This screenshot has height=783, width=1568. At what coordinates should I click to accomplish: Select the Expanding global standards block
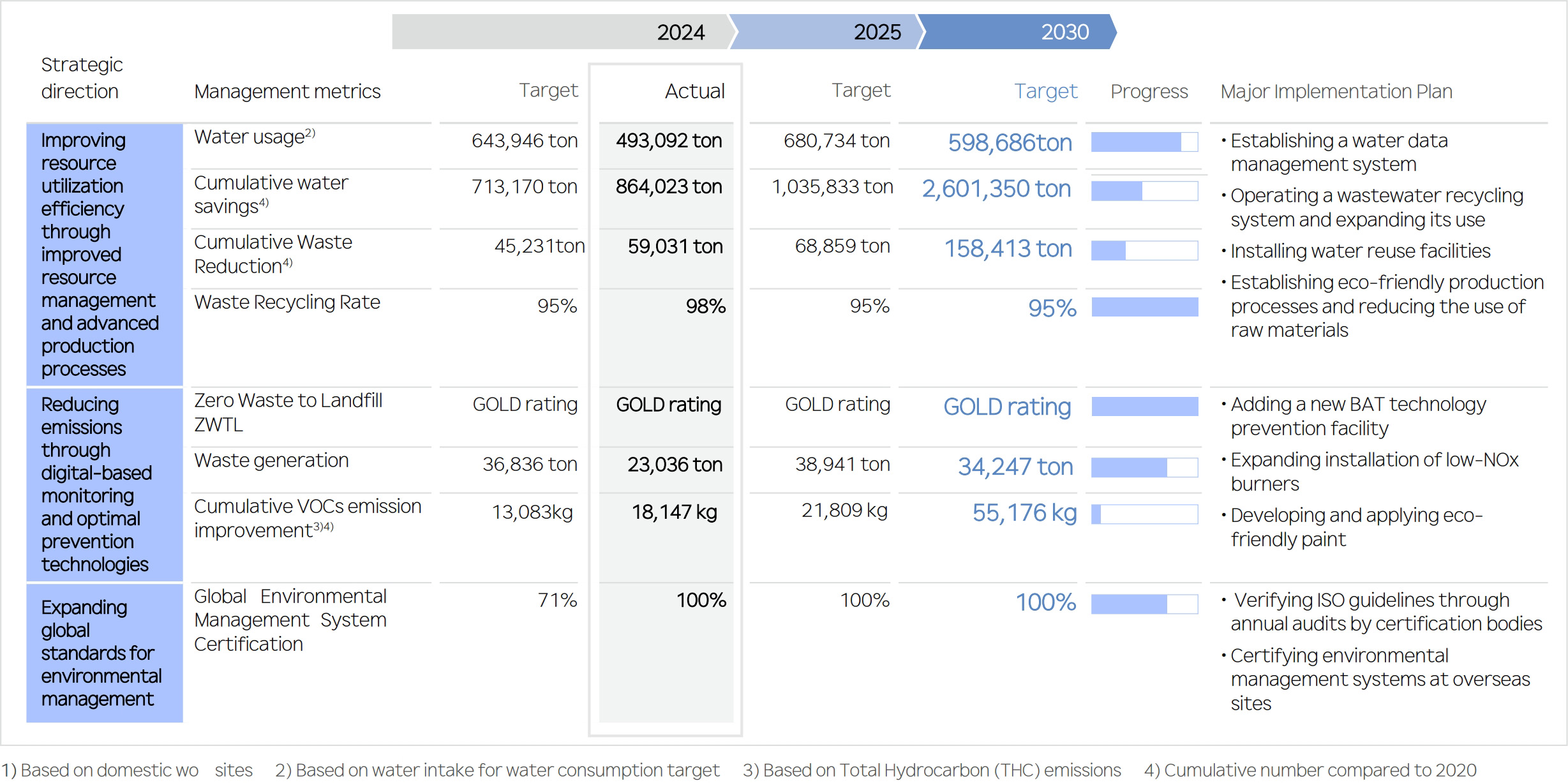[x=105, y=653]
